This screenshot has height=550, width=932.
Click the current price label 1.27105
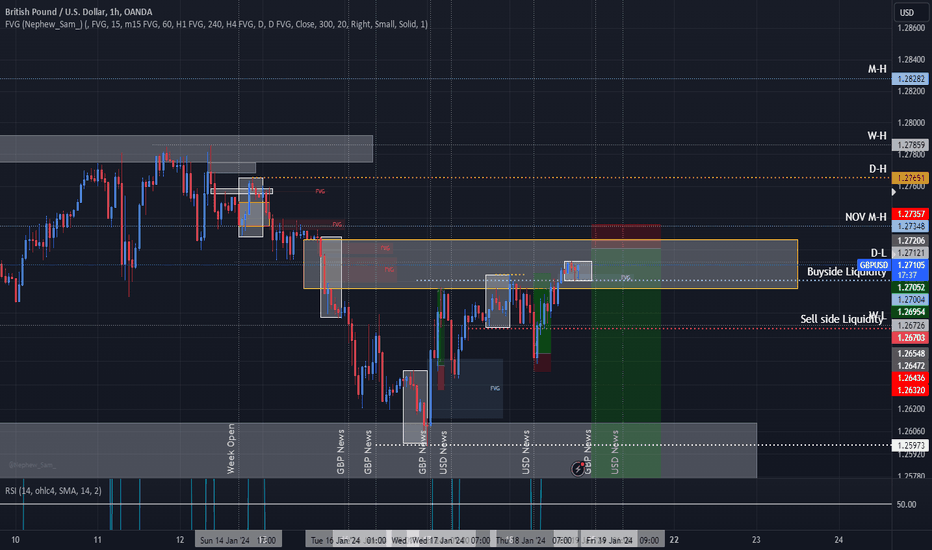[911, 265]
